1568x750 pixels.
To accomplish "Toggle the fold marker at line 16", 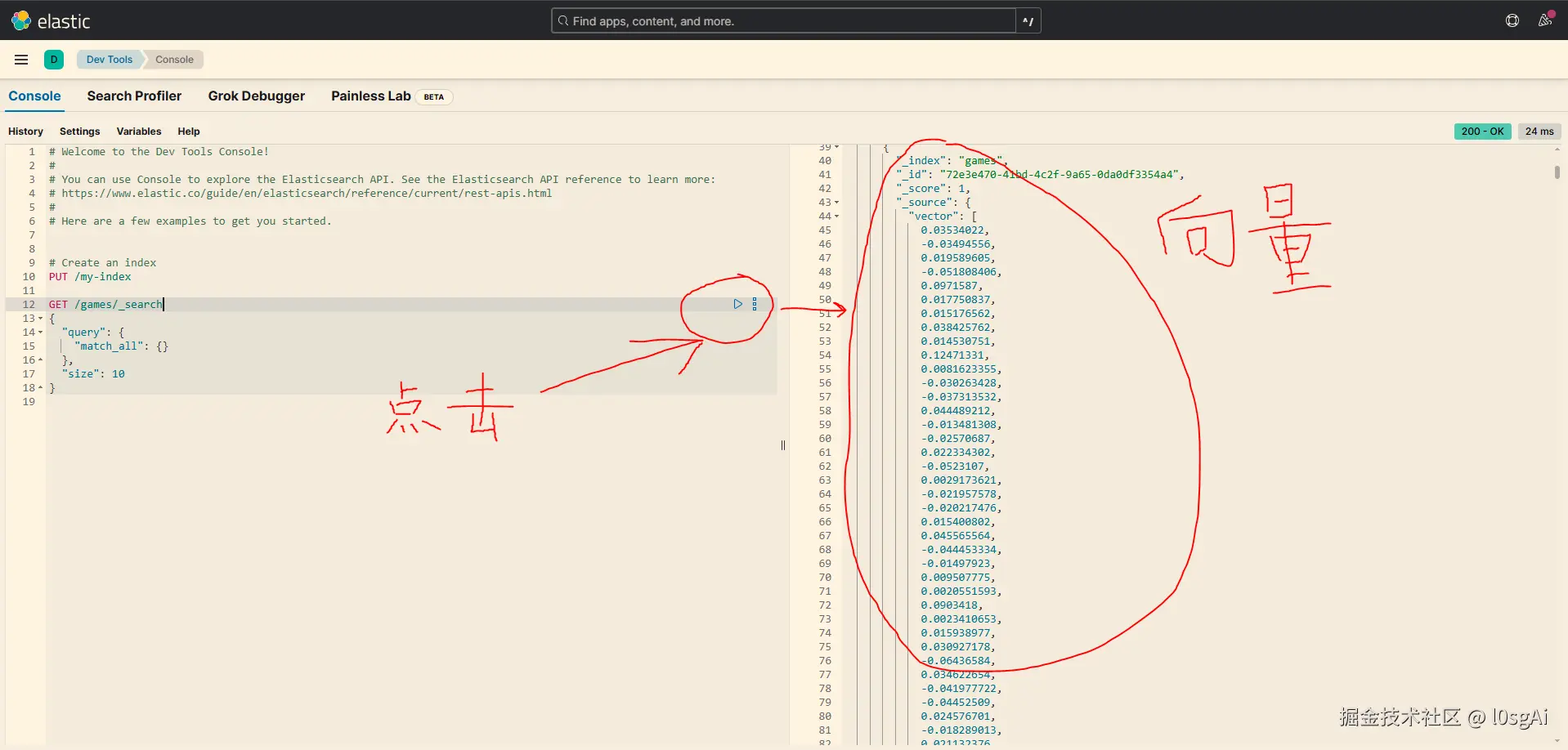I will click(41, 360).
